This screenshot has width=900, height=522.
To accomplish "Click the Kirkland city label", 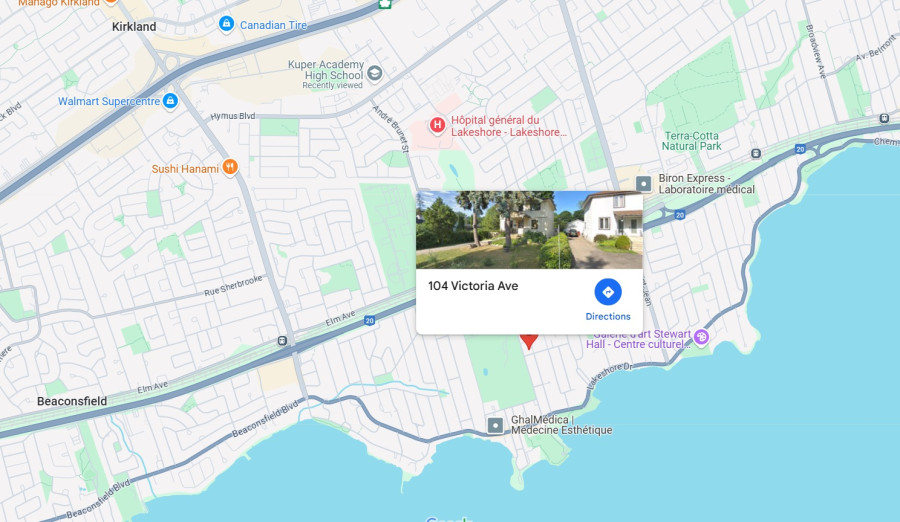I will (x=134, y=26).
